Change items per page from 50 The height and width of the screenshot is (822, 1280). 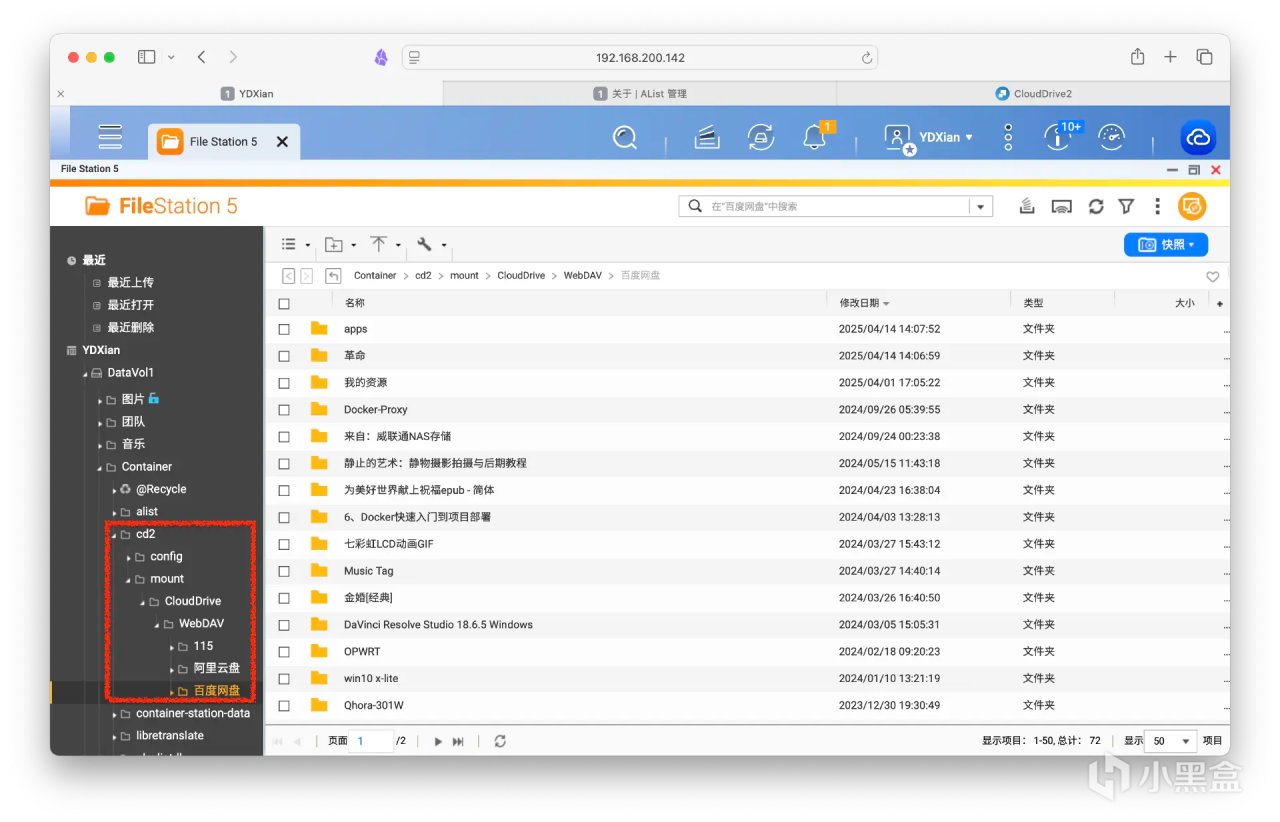coord(1170,741)
